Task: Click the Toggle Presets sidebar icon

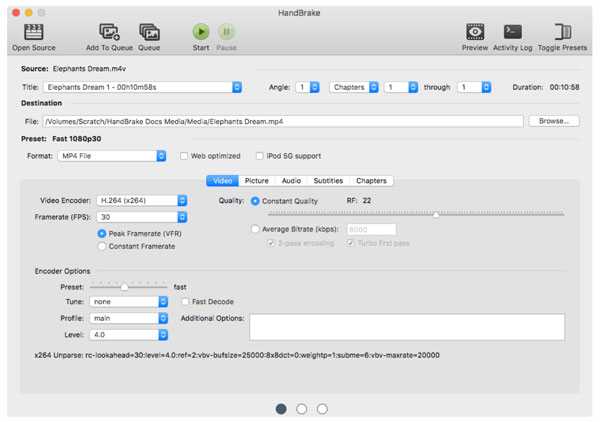Action: point(563,32)
